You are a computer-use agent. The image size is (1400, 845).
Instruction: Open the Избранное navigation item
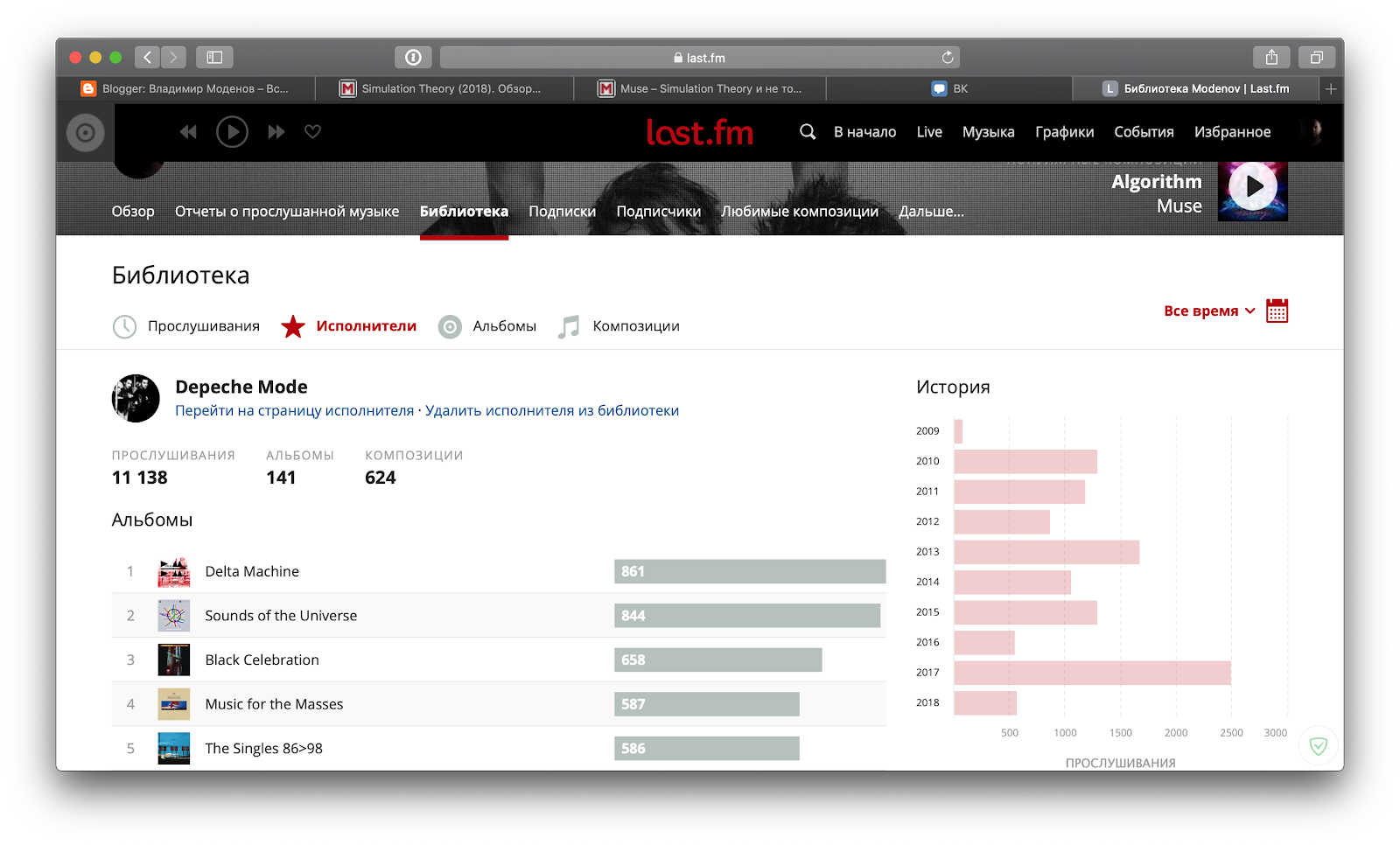click(x=1232, y=132)
